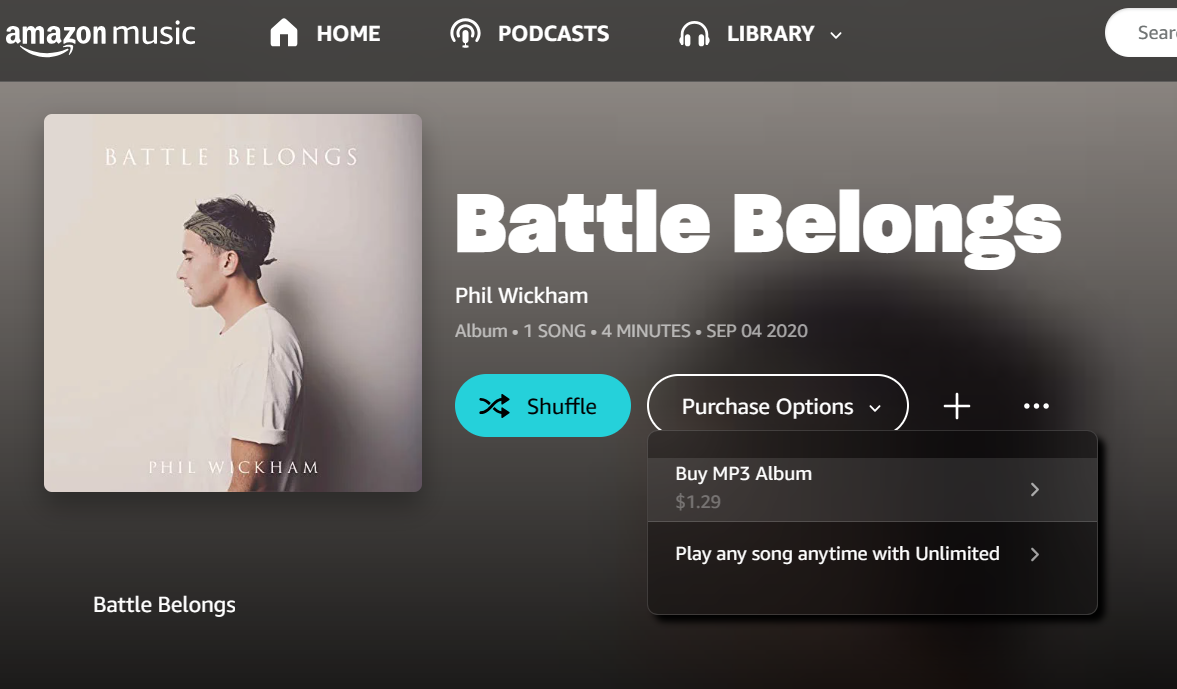The width and height of the screenshot is (1177, 689).
Task: Click the shuffle arrows icon inside the Shuffle button
Action: click(x=494, y=406)
